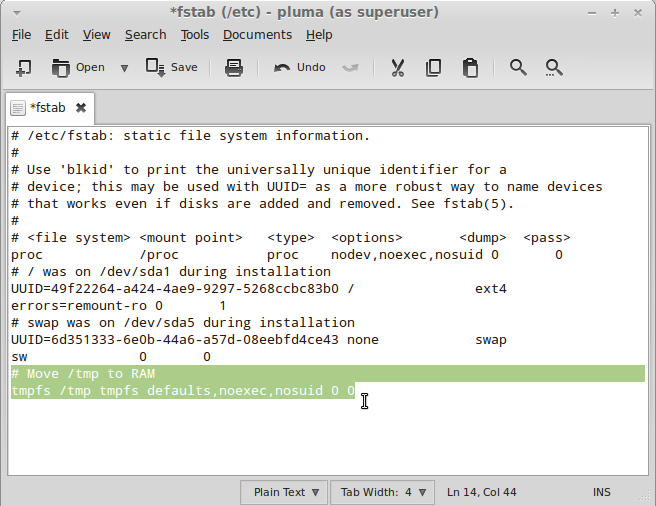This screenshot has width=656, height=506.
Task: Minimize the pluma window
Action: 592,13
